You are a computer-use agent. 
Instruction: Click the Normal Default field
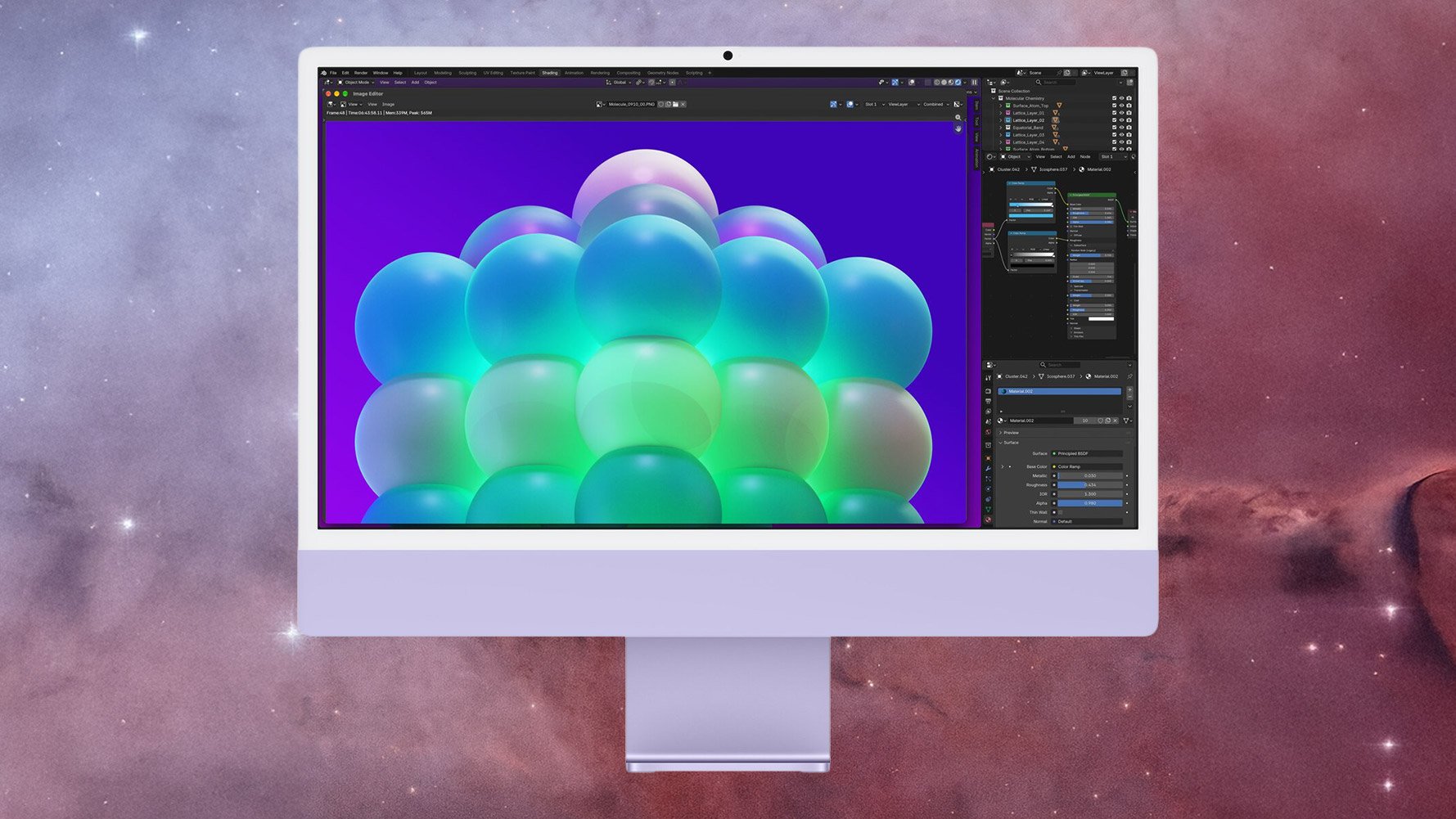tap(1087, 521)
